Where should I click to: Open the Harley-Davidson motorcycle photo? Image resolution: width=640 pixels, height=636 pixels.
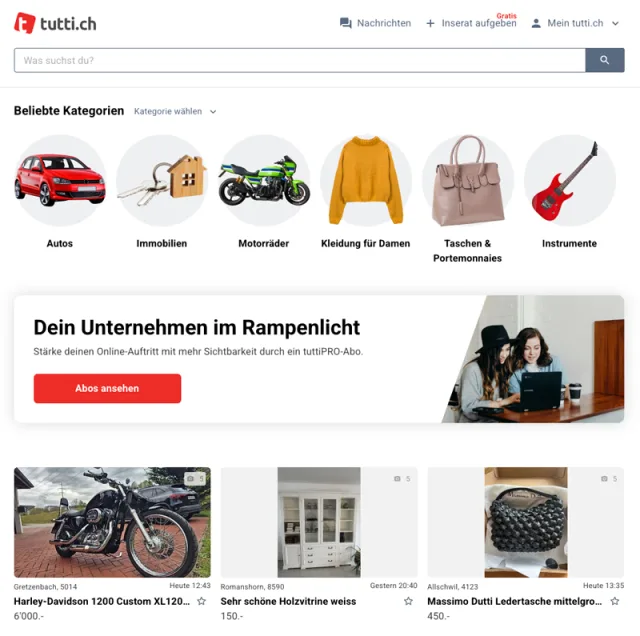click(112, 522)
